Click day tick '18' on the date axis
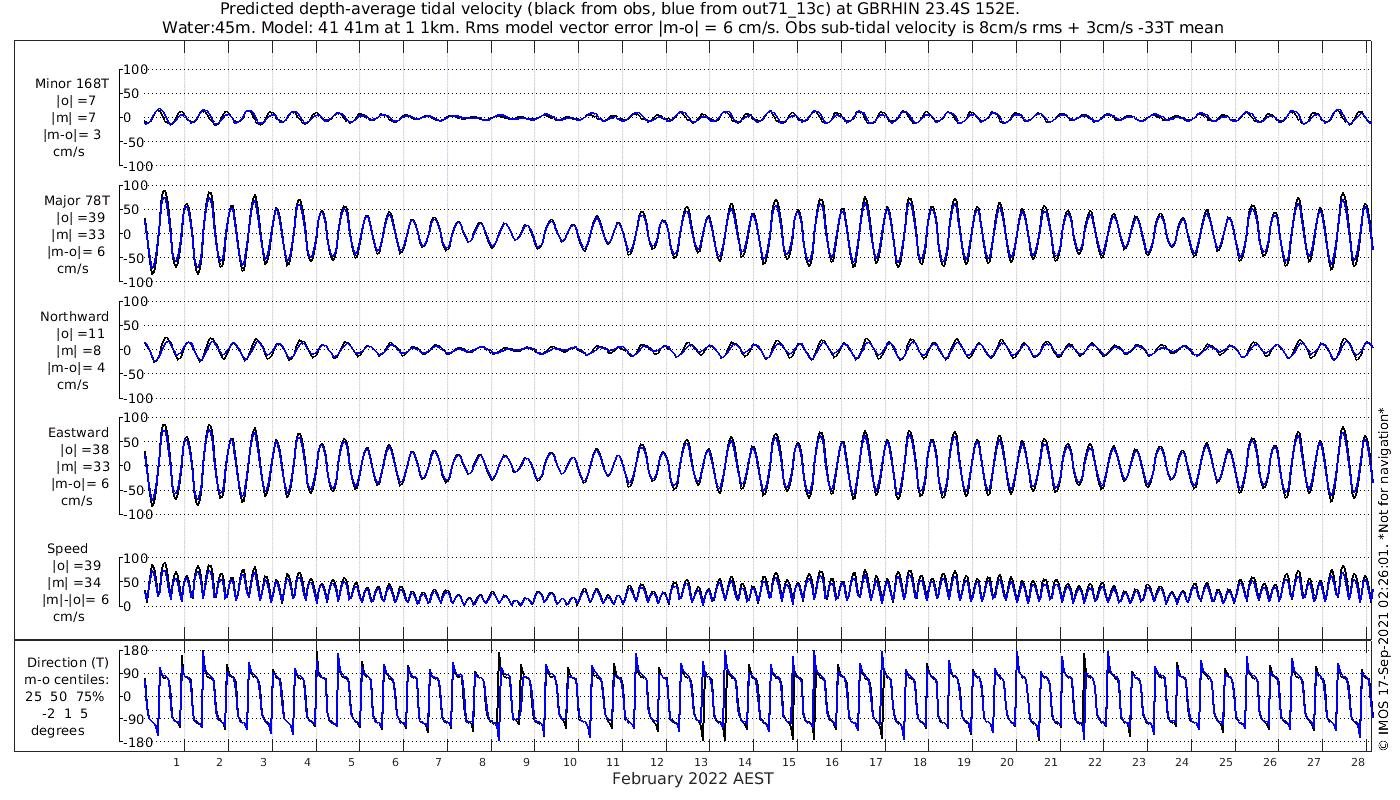Image resolution: width=1400 pixels, height=800 pixels. pos(919,761)
